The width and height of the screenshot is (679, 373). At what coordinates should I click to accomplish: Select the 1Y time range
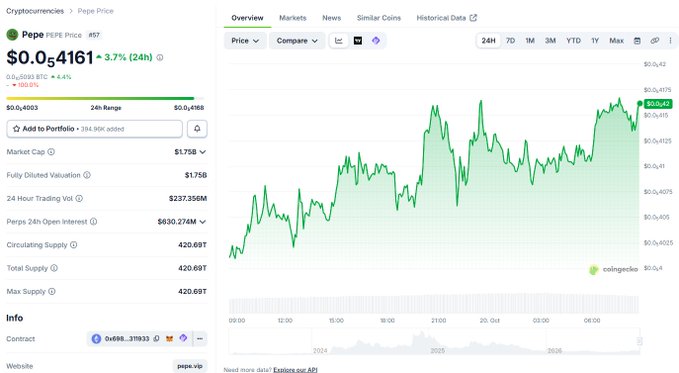(595, 41)
